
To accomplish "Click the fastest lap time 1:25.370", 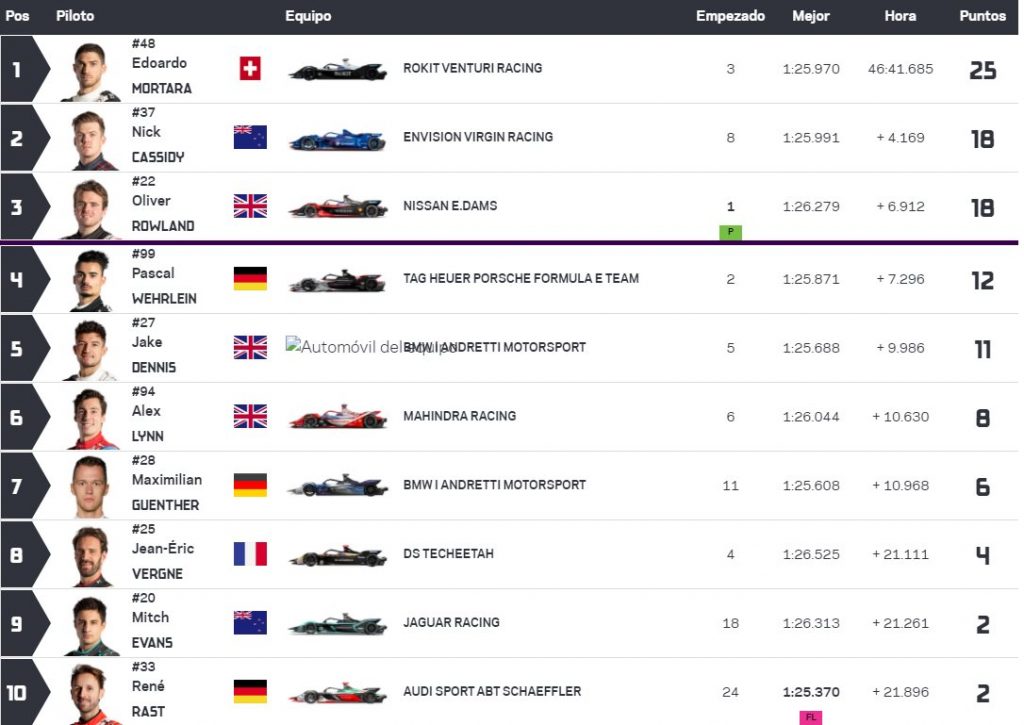I will [x=811, y=692].
